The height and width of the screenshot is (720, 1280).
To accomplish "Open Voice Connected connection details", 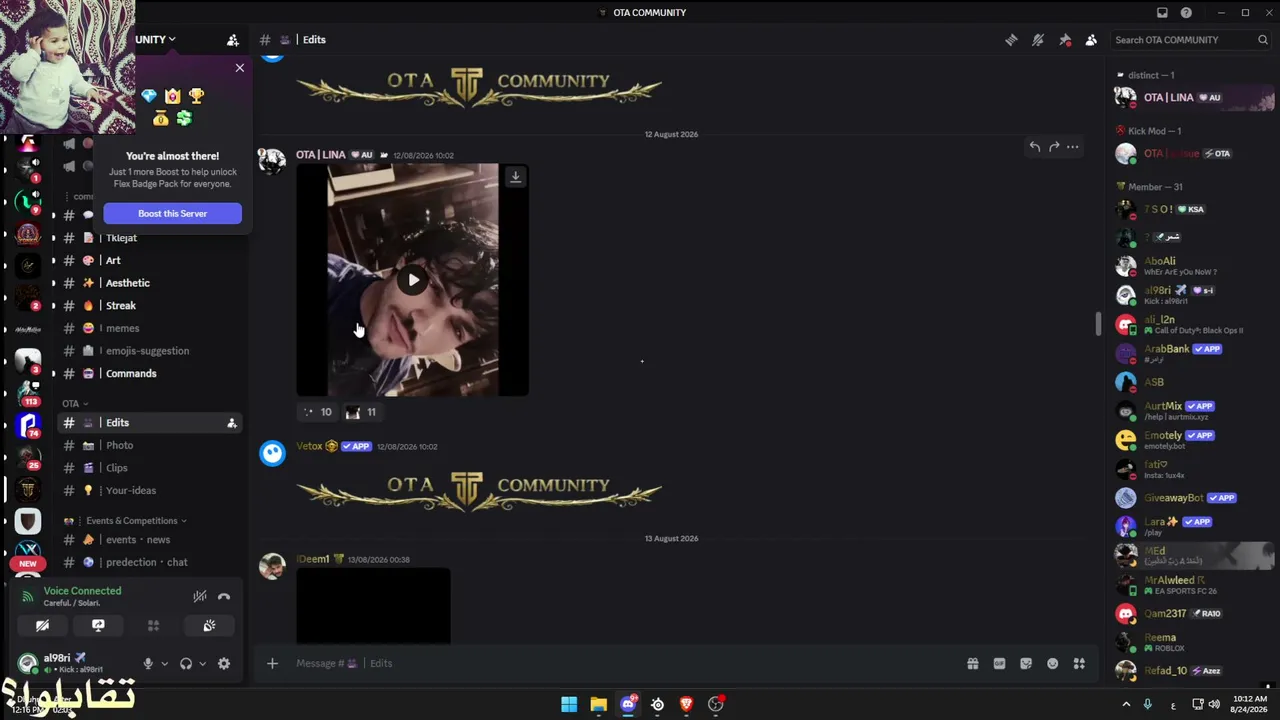I will click(82, 591).
